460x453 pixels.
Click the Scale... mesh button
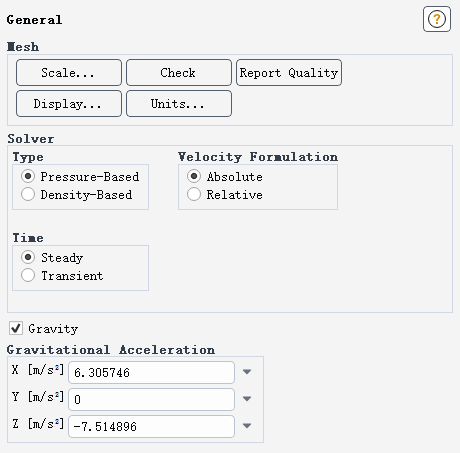click(69, 73)
